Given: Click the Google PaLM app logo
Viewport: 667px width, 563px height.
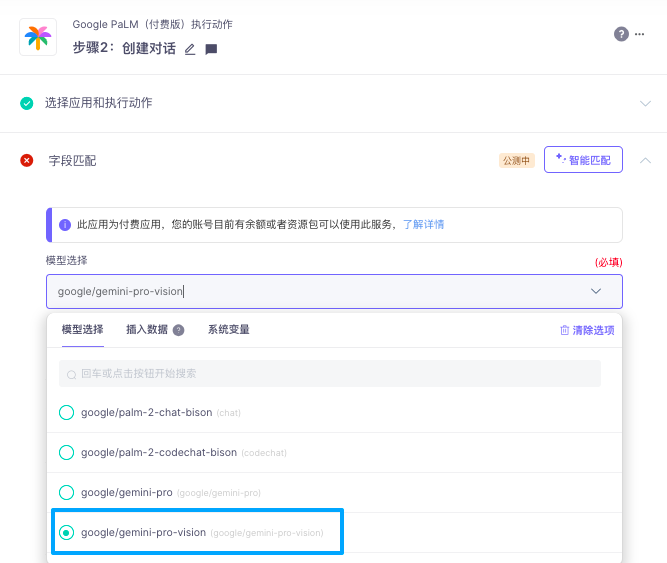Looking at the screenshot, I should pos(38,37).
